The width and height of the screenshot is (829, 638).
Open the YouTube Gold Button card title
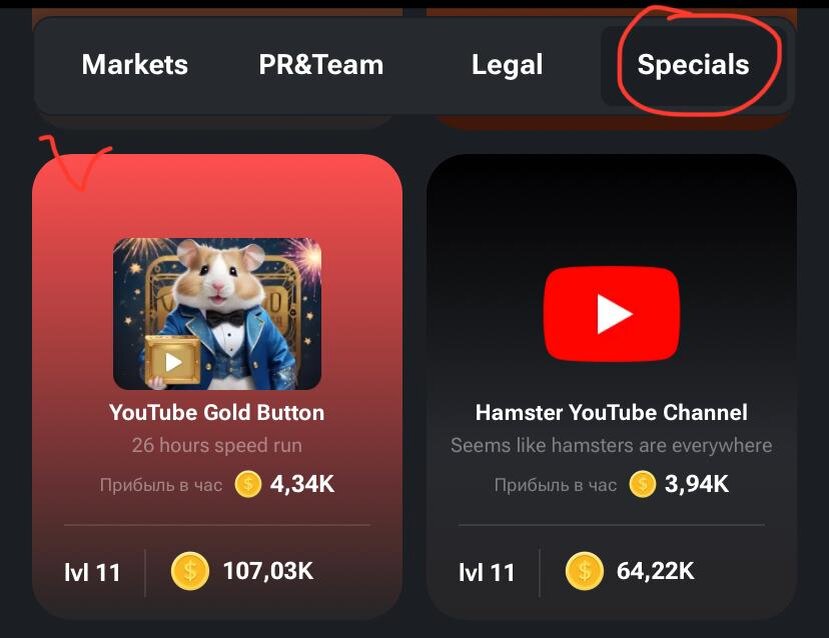tap(217, 412)
